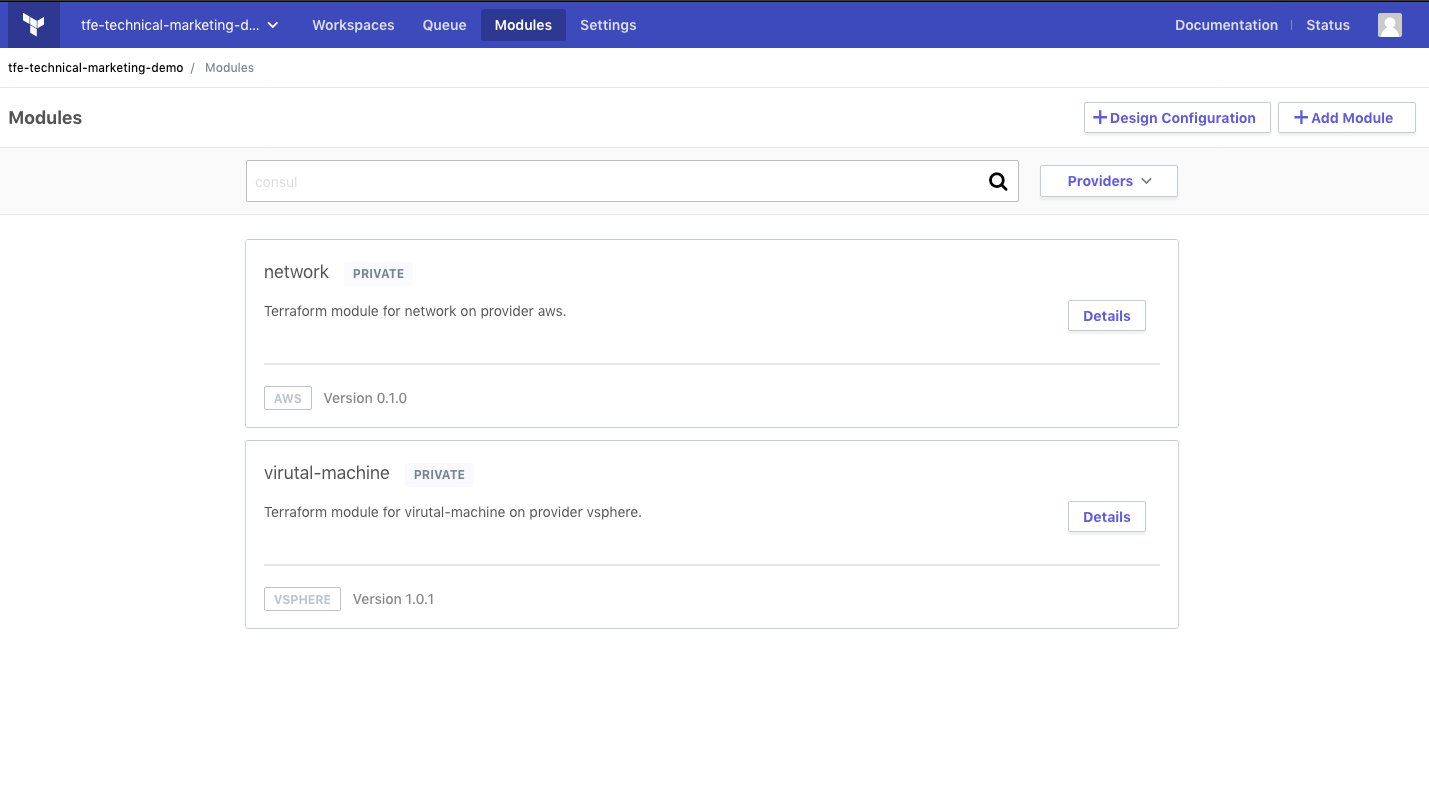Open the Status link
This screenshot has height=788, width=1429.
pos(1328,25)
